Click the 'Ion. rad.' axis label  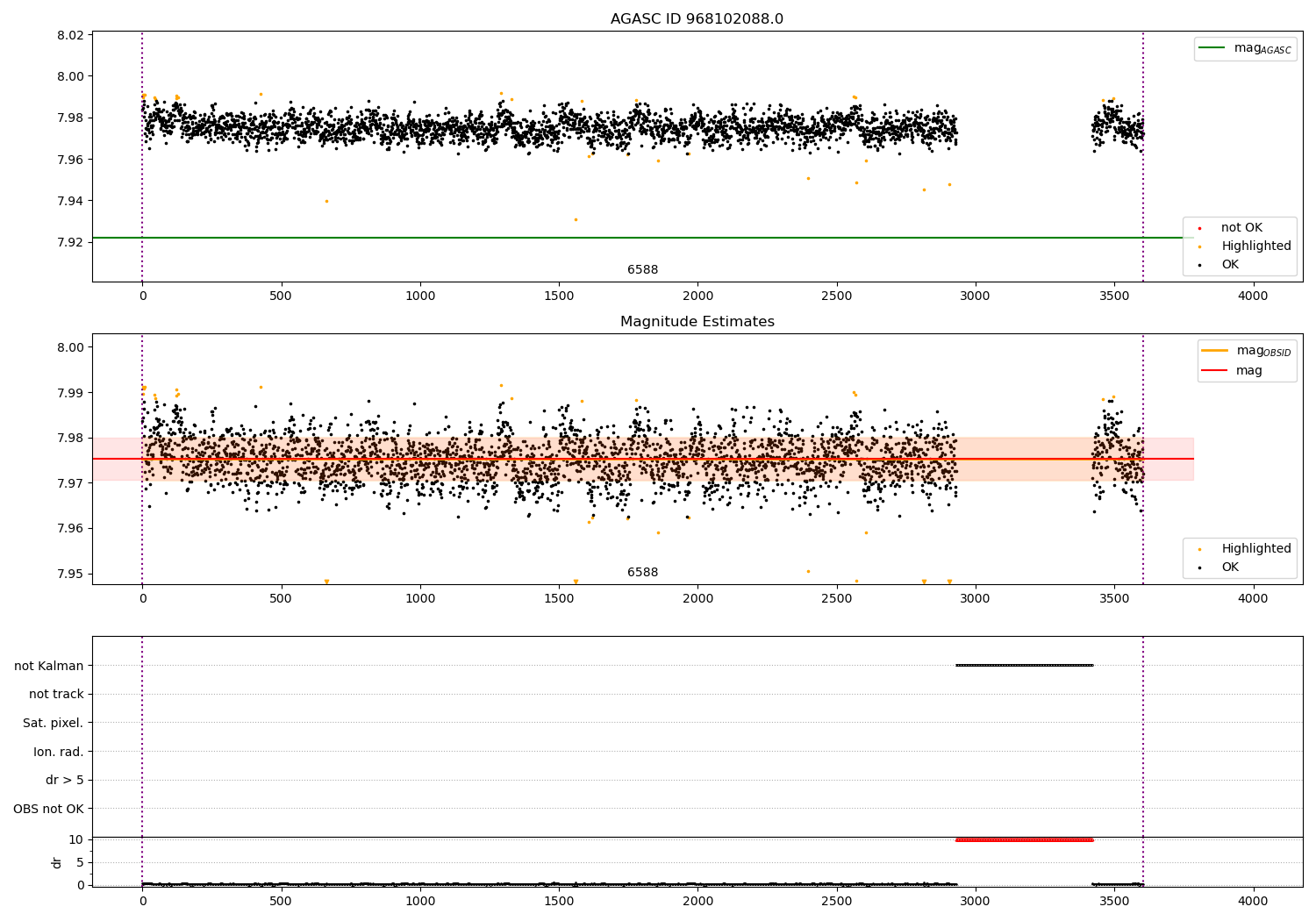click(x=59, y=752)
